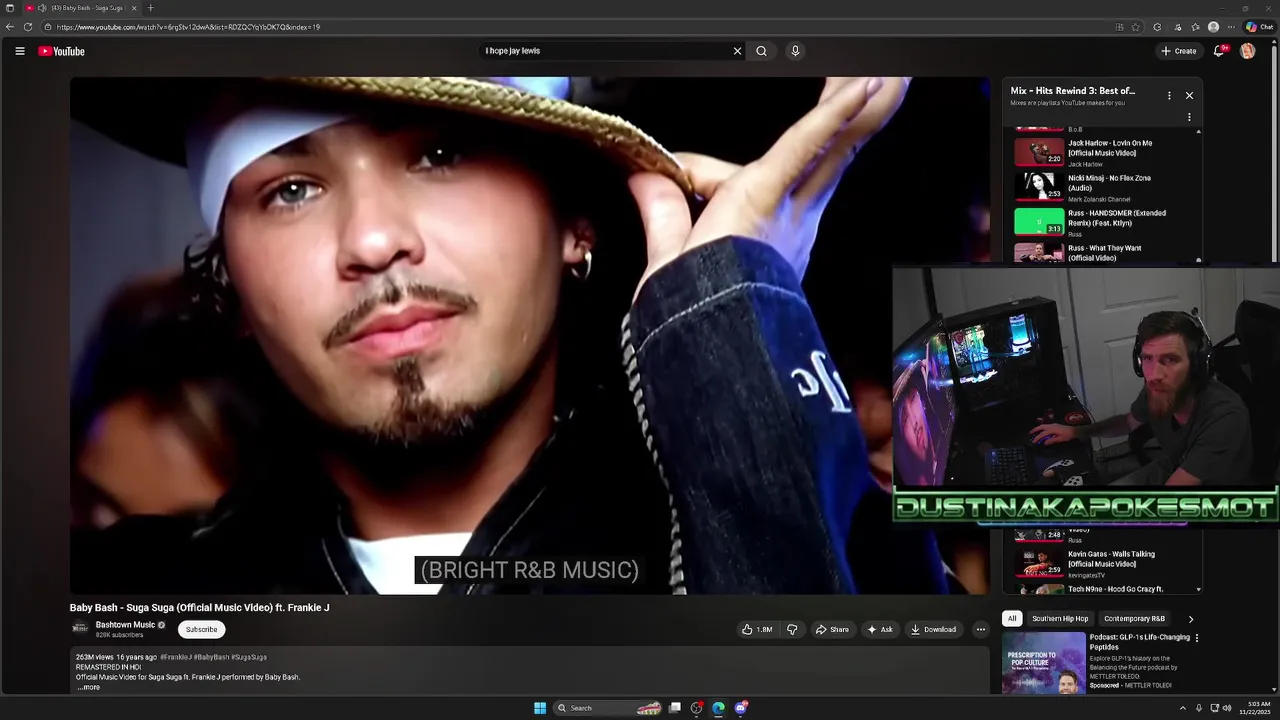Open browser extensions puzzle icon
Image resolution: width=1280 pixels, height=720 pixels.
pyautogui.click(x=1157, y=27)
